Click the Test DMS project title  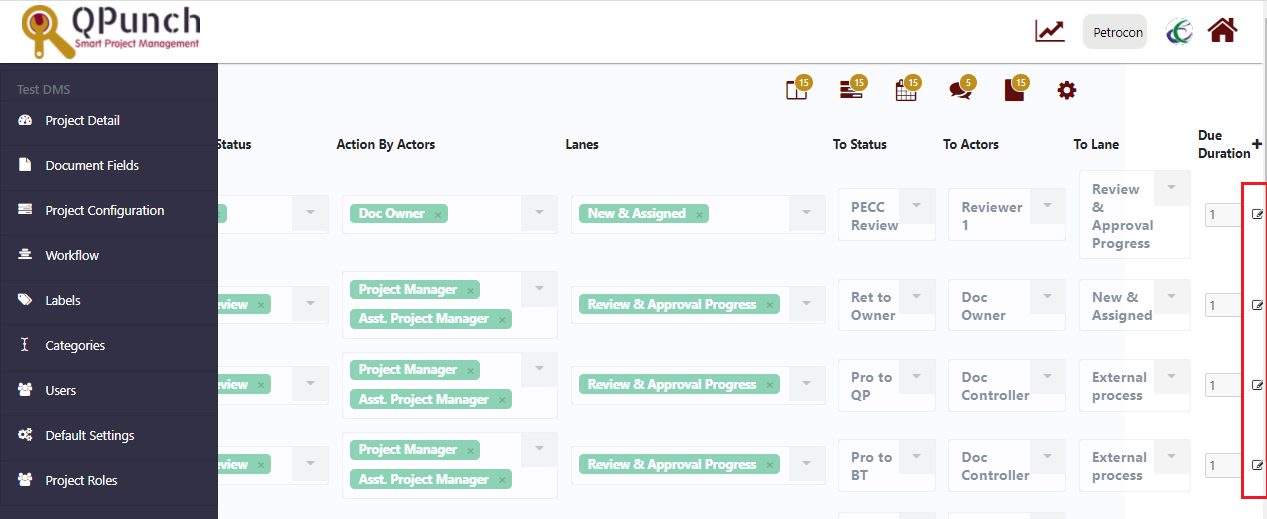(x=43, y=90)
